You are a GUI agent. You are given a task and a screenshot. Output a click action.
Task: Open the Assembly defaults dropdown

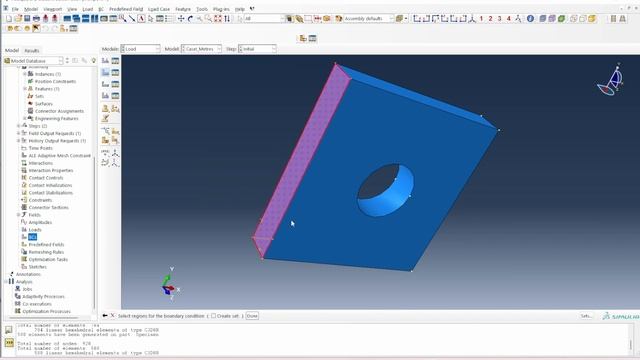[x=368, y=18]
